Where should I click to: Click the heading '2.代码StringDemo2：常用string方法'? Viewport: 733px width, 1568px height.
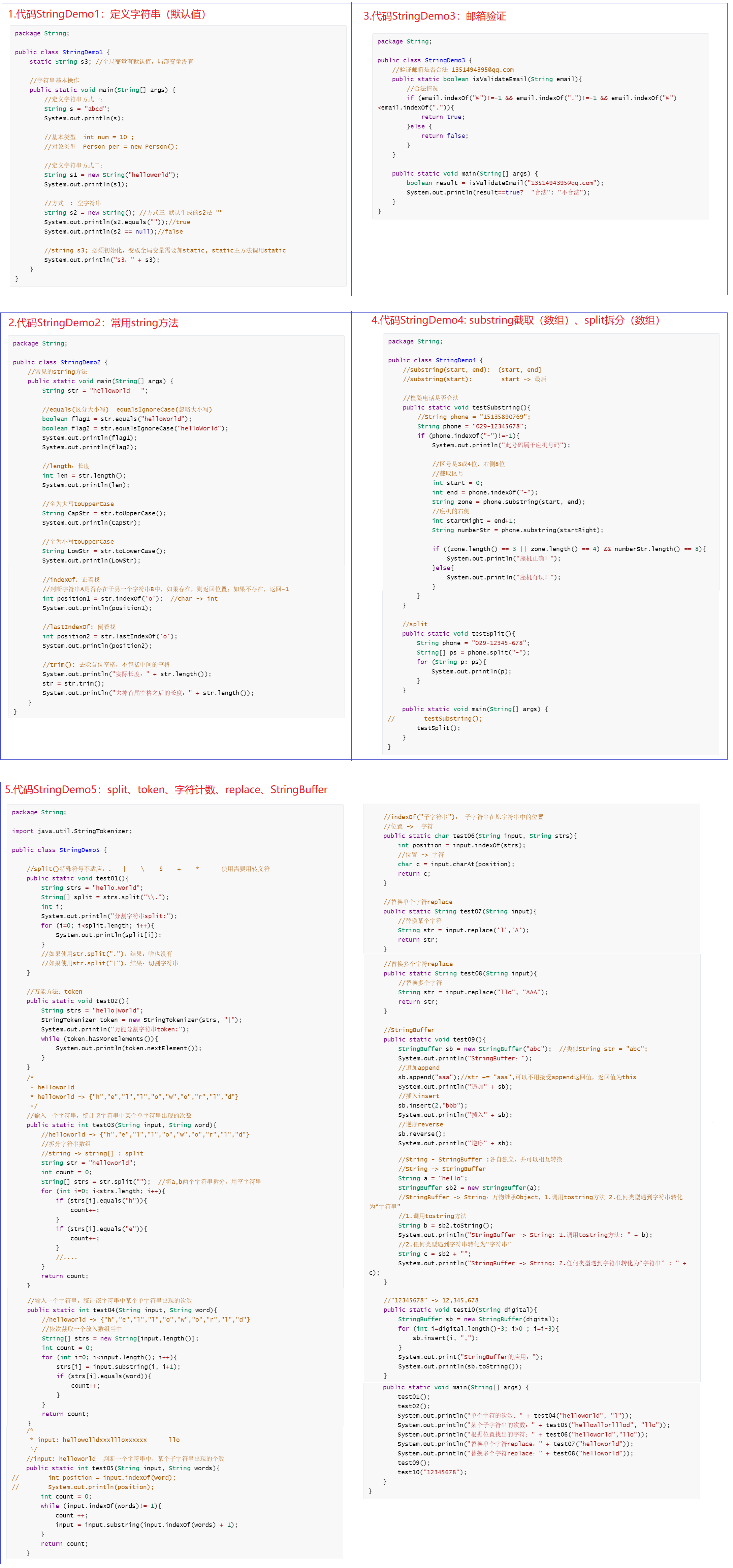pos(93,323)
